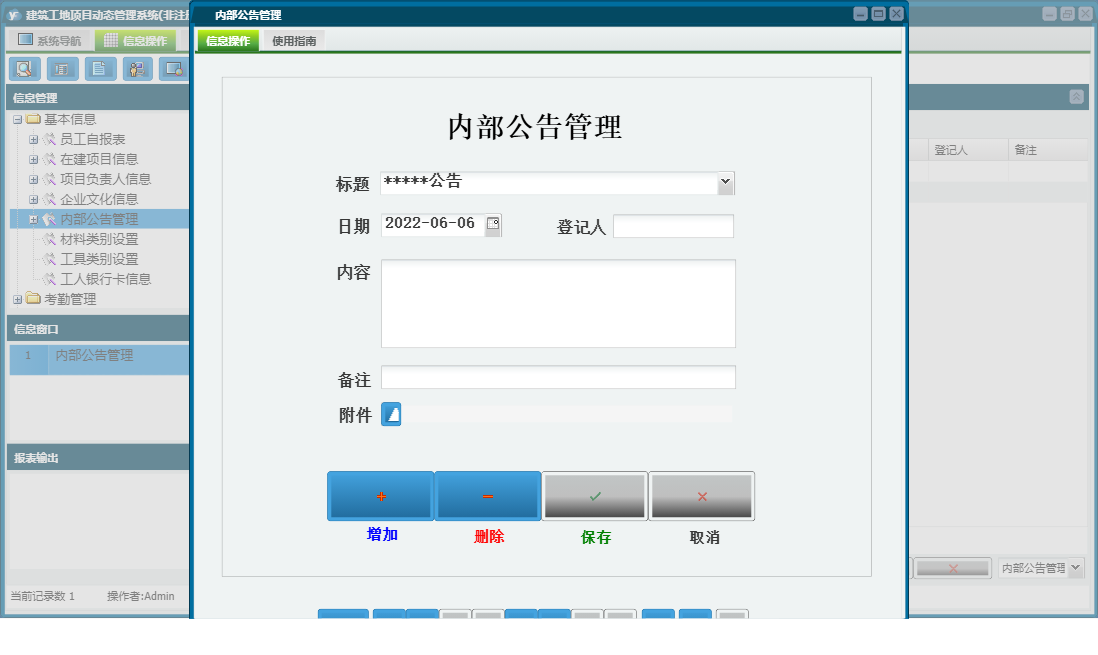Collapse the panel using the caret icon near 备注 column

(x=1075, y=96)
